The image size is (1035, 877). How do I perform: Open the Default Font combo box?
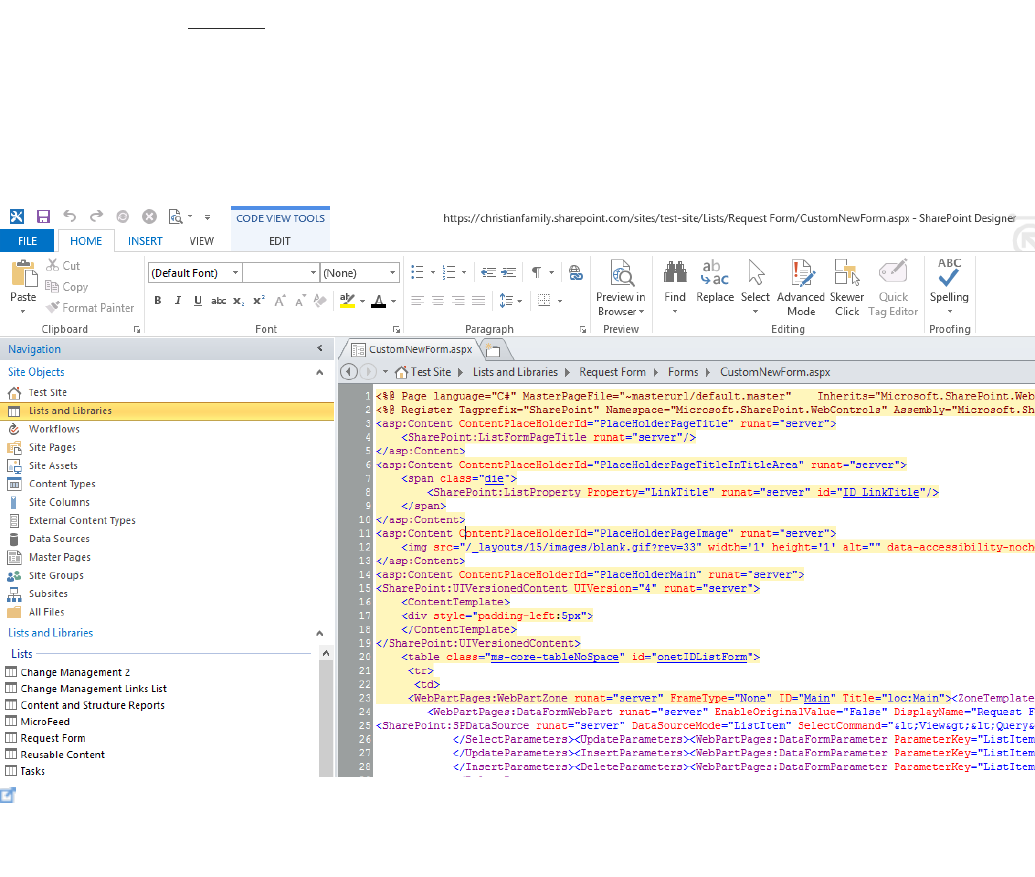pos(195,273)
